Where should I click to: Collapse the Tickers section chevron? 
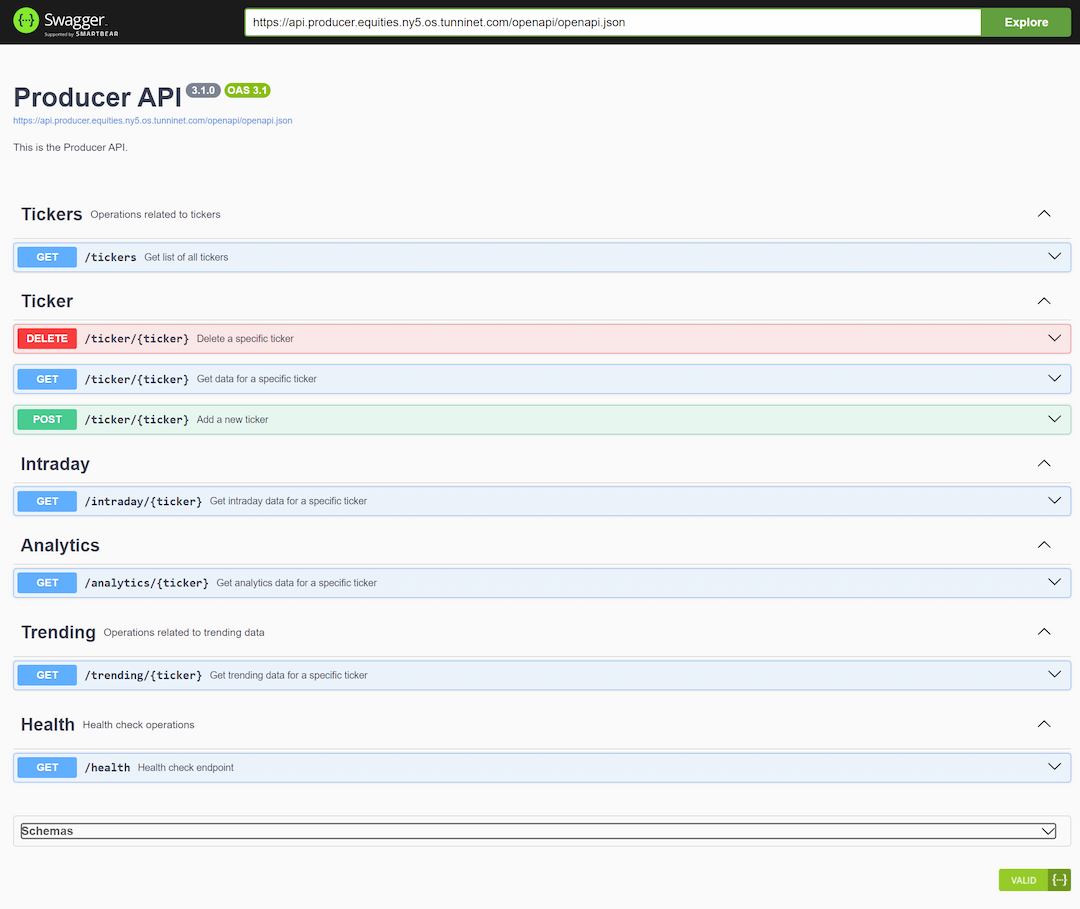[x=1044, y=214]
